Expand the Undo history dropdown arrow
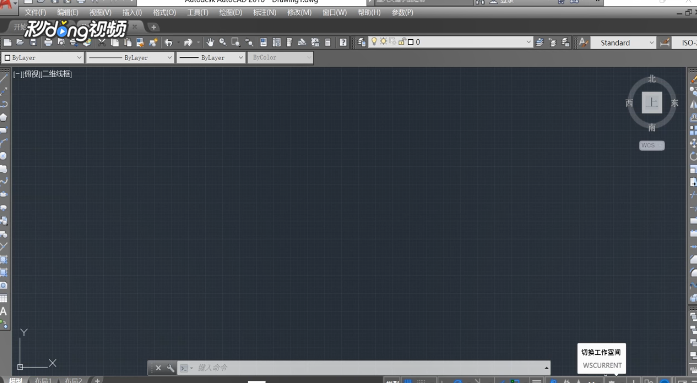The width and height of the screenshot is (697, 383). pos(178,42)
